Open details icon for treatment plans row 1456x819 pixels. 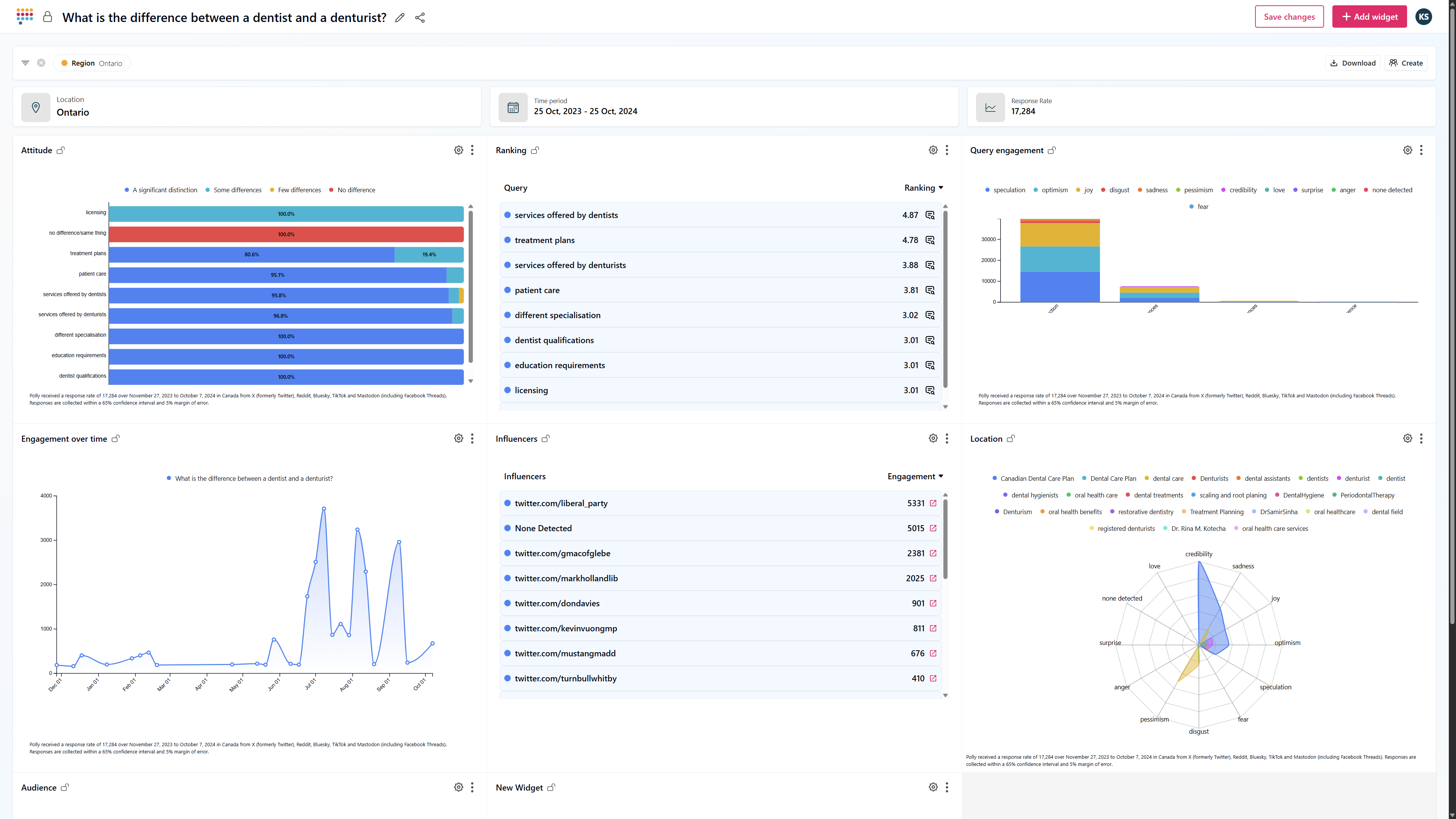[x=930, y=240]
